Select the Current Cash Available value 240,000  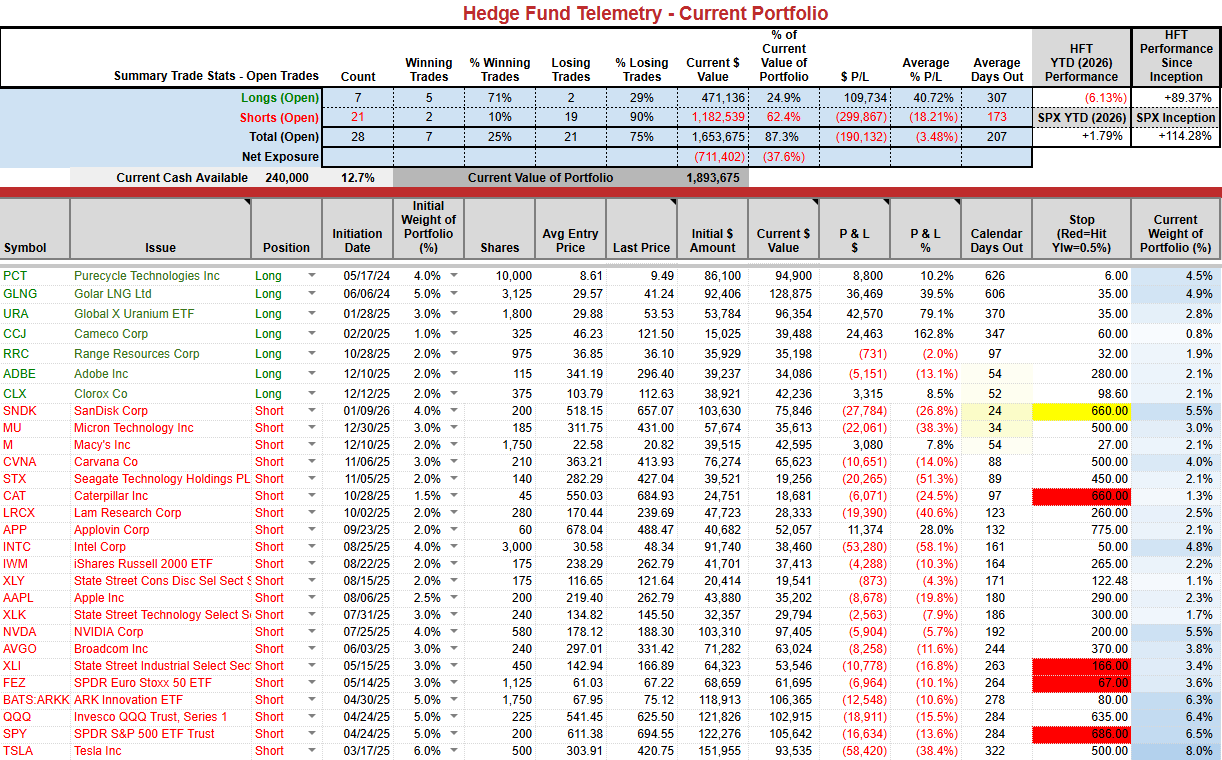[286, 178]
